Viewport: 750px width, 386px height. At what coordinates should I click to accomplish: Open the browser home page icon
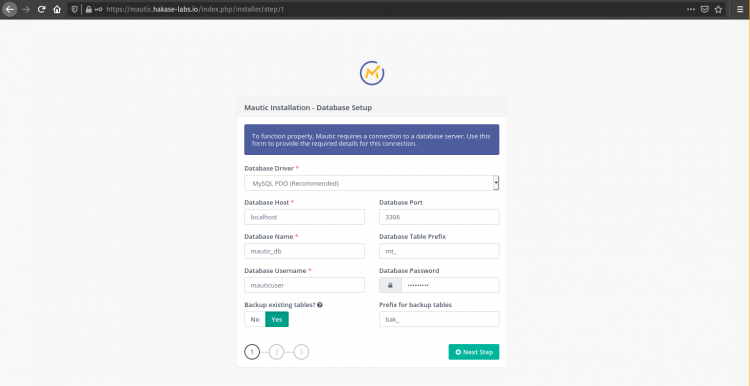click(x=57, y=9)
